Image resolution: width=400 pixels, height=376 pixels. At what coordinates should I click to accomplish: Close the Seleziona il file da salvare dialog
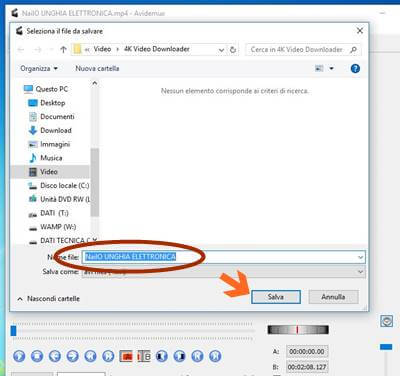tap(360, 31)
